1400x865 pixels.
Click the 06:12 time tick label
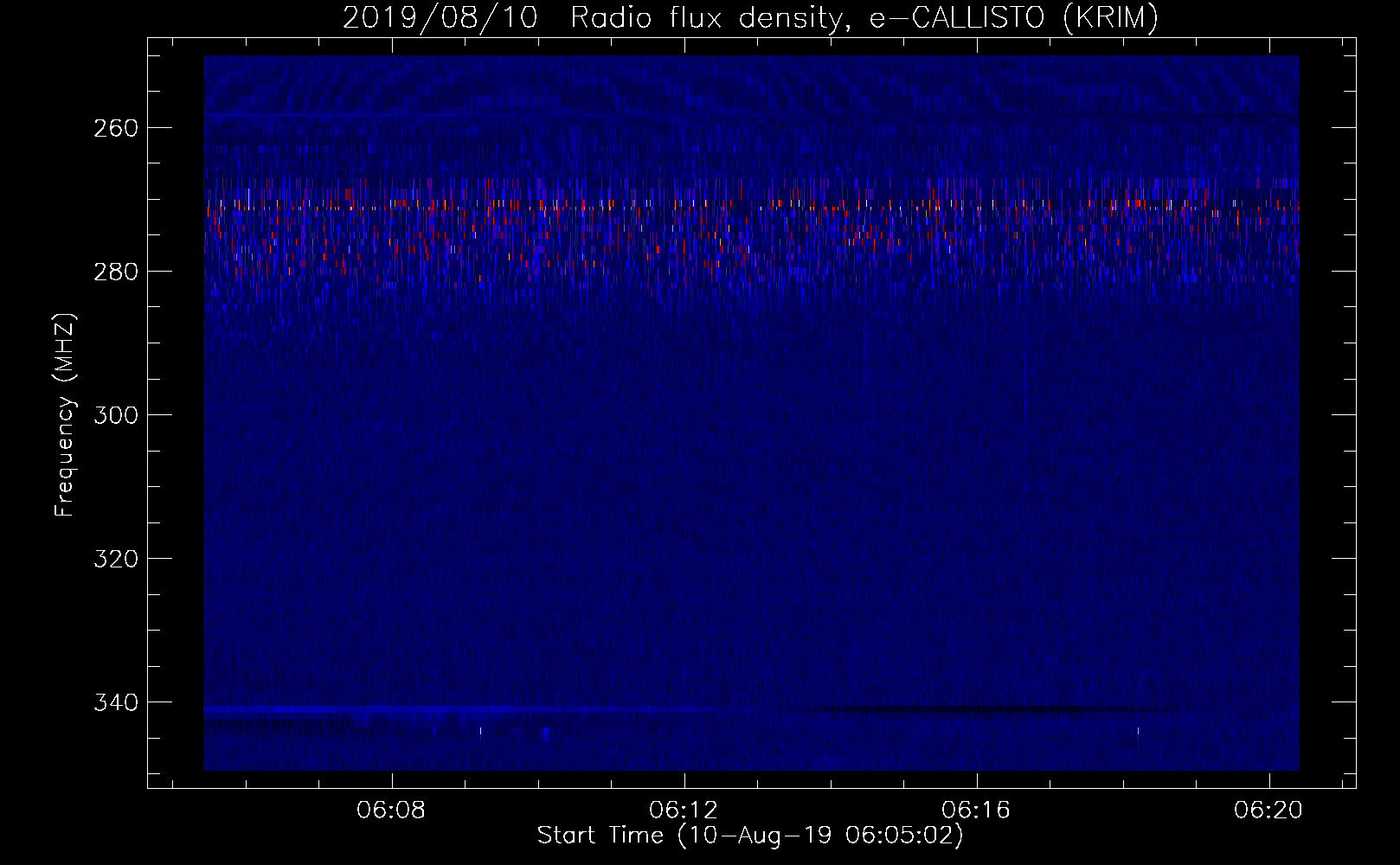[684, 810]
